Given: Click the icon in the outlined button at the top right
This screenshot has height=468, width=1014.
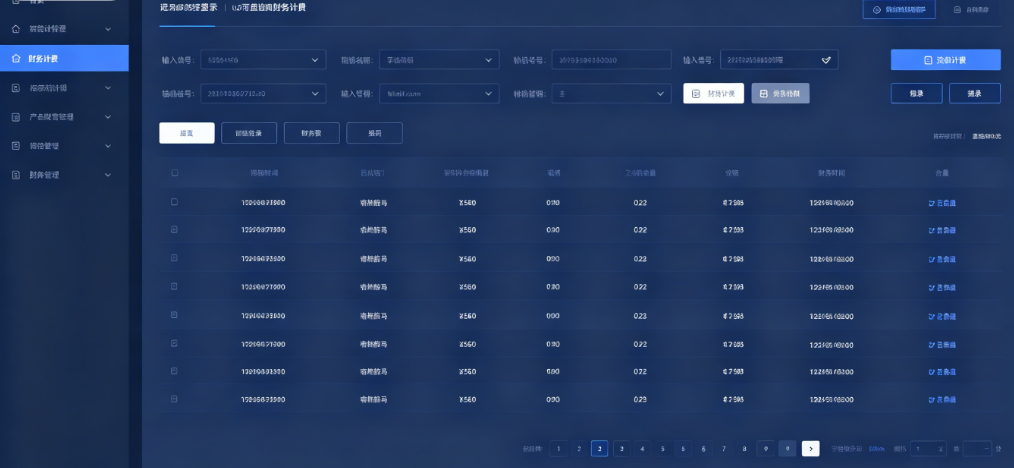Looking at the screenshot, I should [x=877, y=10].
